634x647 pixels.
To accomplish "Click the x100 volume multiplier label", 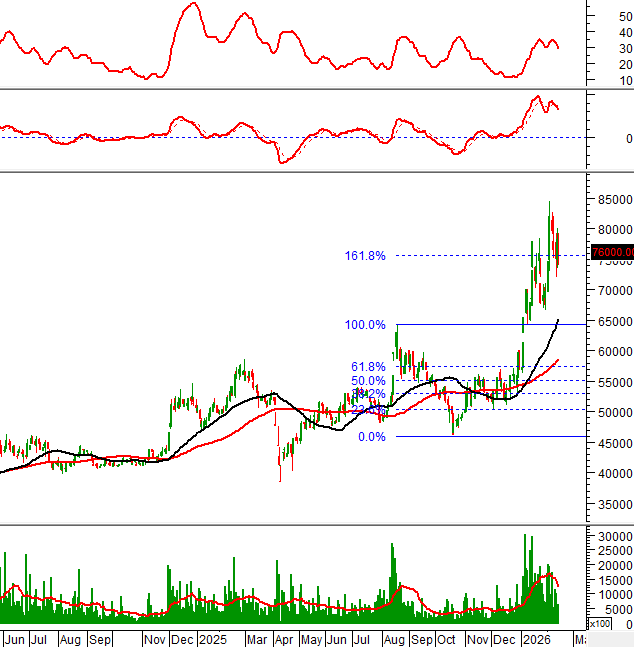I will coord(599,624).
